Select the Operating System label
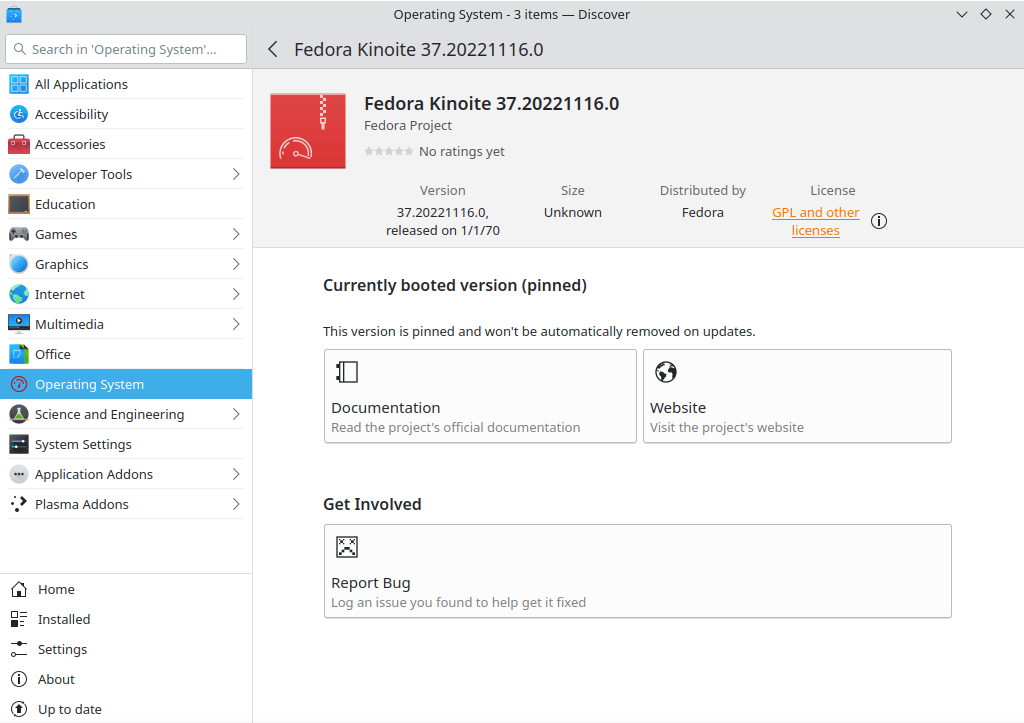1024x723 pixels. tap(89, 385)
